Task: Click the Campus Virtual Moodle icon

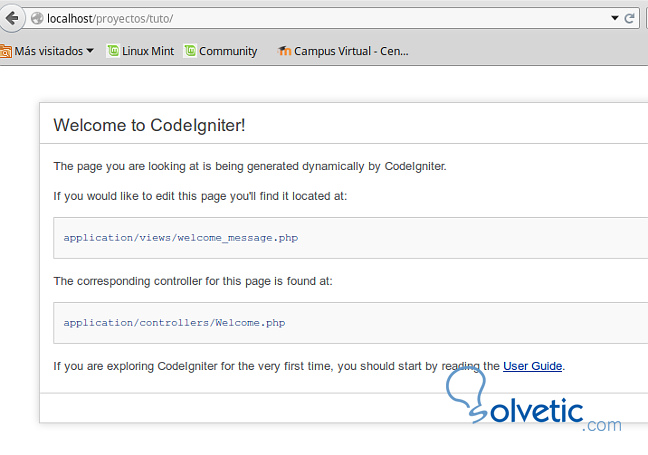Action: coord(284,51)
